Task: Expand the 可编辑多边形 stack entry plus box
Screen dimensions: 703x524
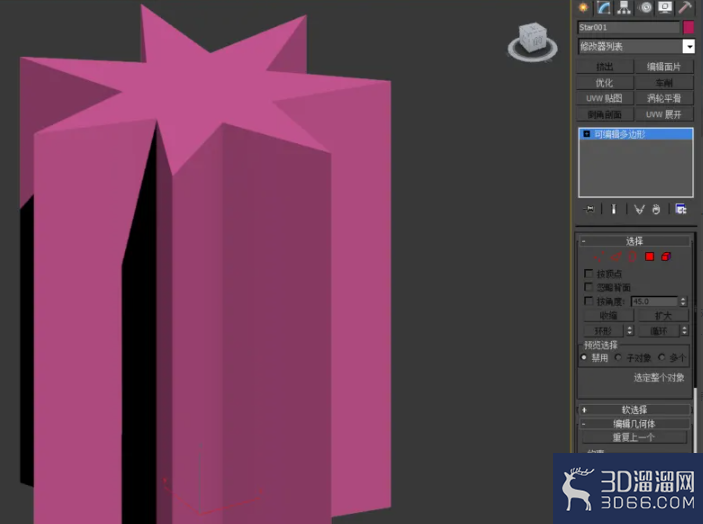Action: [x=586, y=134]
